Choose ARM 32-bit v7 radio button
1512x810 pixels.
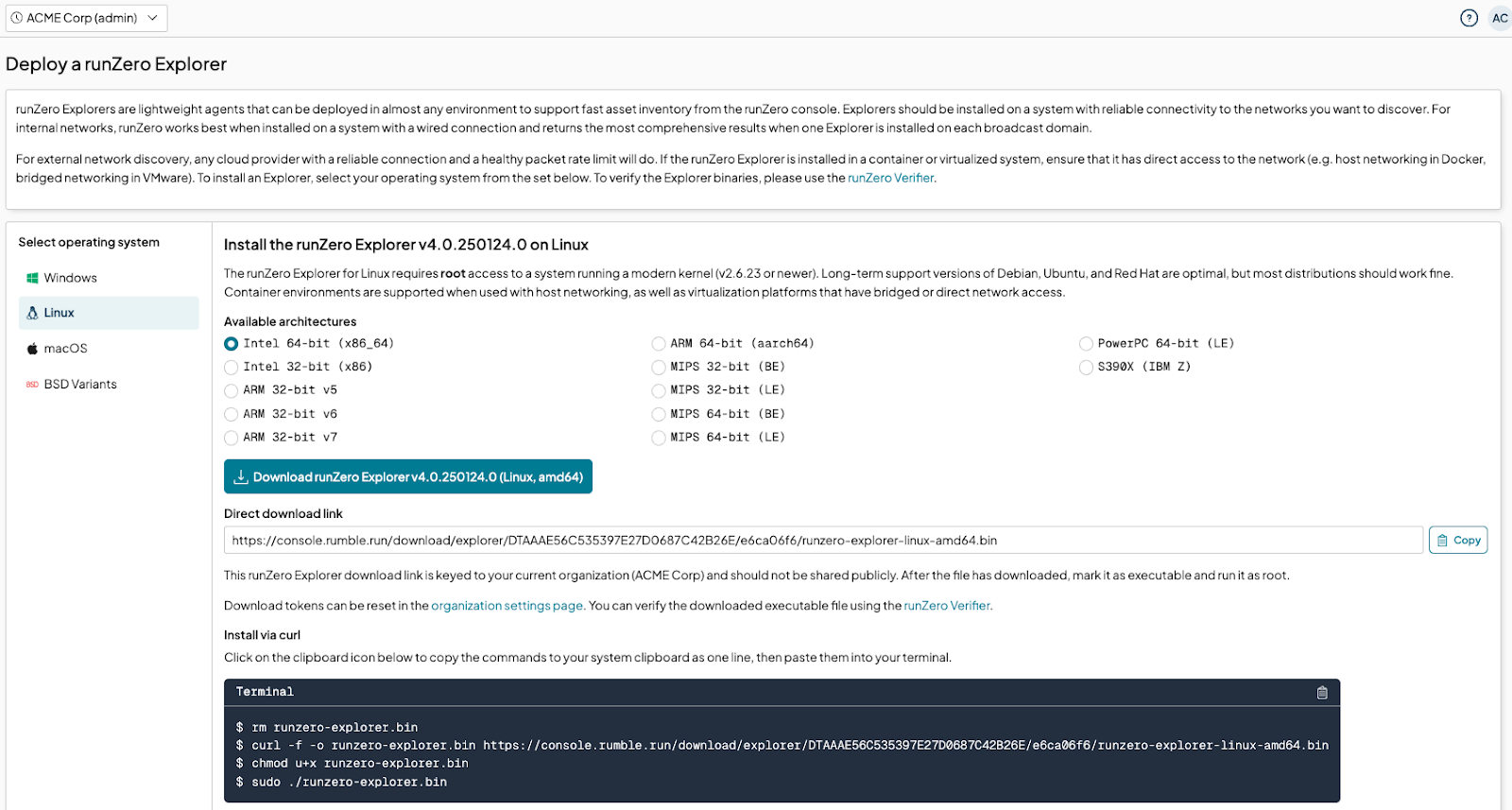click(232, 438)
